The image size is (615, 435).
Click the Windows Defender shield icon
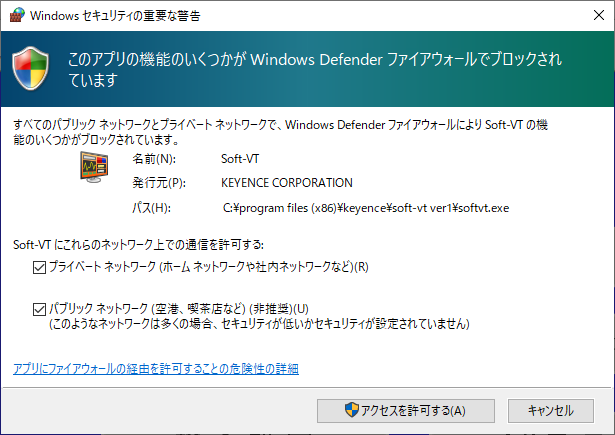[x=31, y=69]
